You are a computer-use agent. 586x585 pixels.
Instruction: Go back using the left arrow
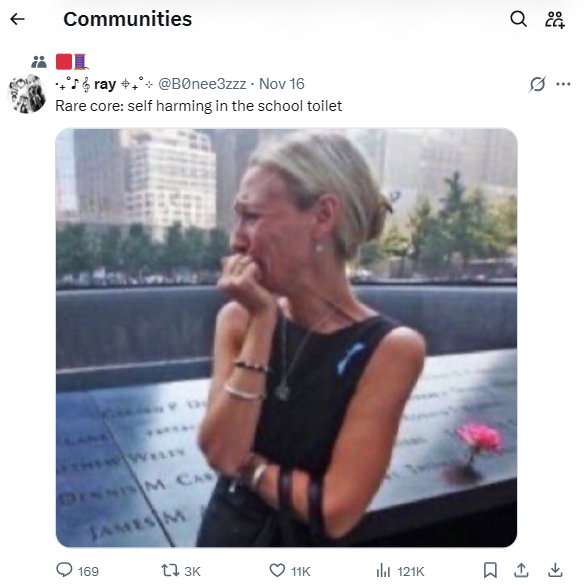coord(17,19)
